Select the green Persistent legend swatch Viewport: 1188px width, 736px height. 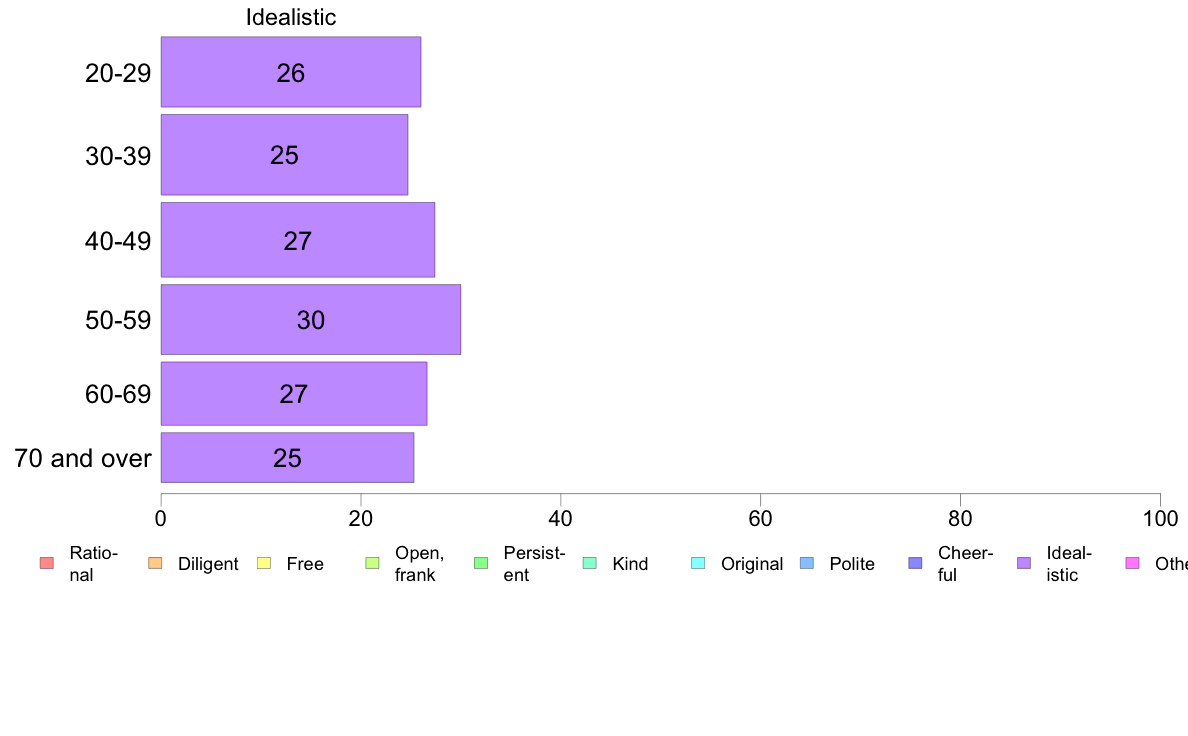point(481,563)
